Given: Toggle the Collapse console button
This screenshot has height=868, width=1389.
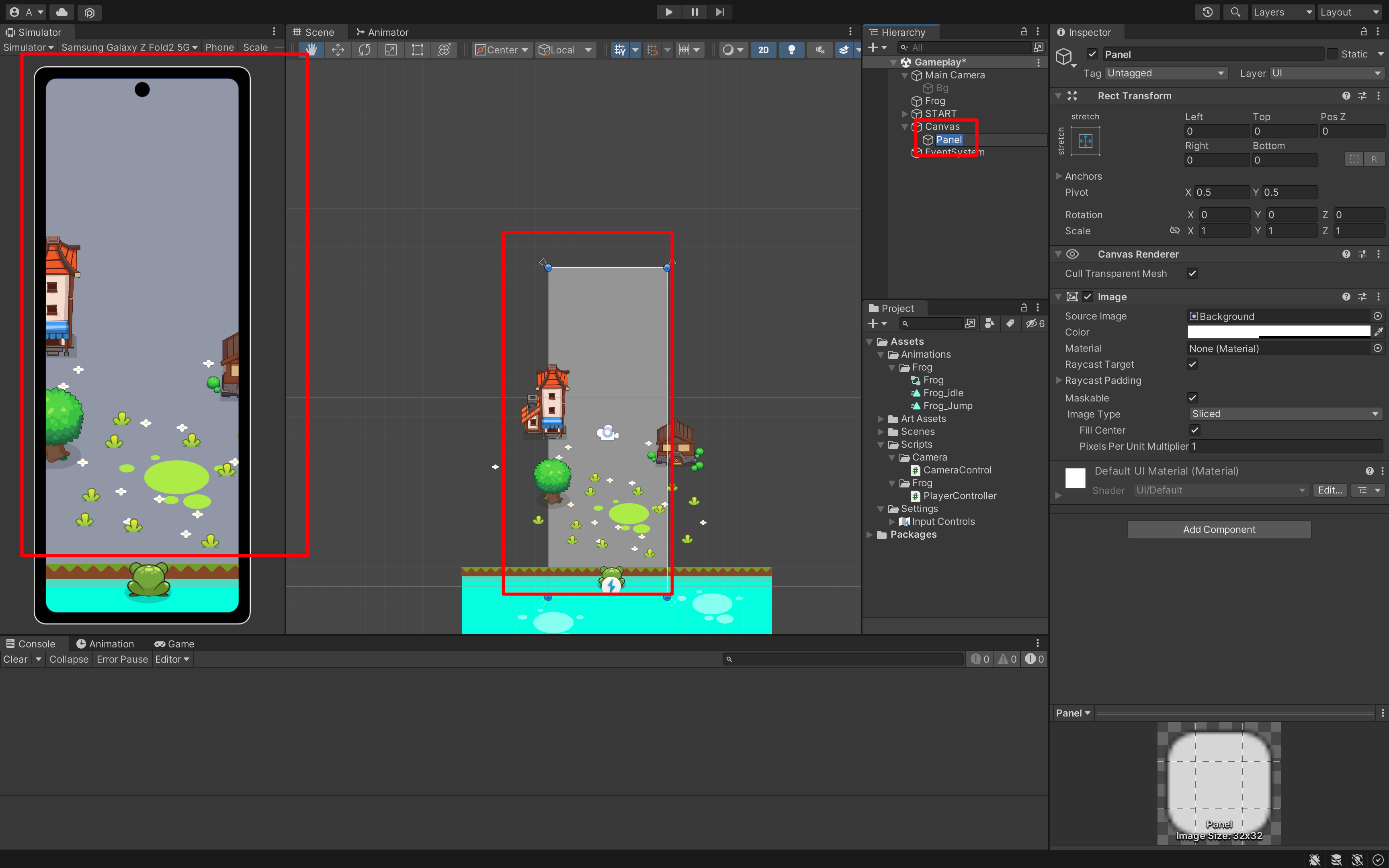Looking at the screenshot, I should coord(69,659).
